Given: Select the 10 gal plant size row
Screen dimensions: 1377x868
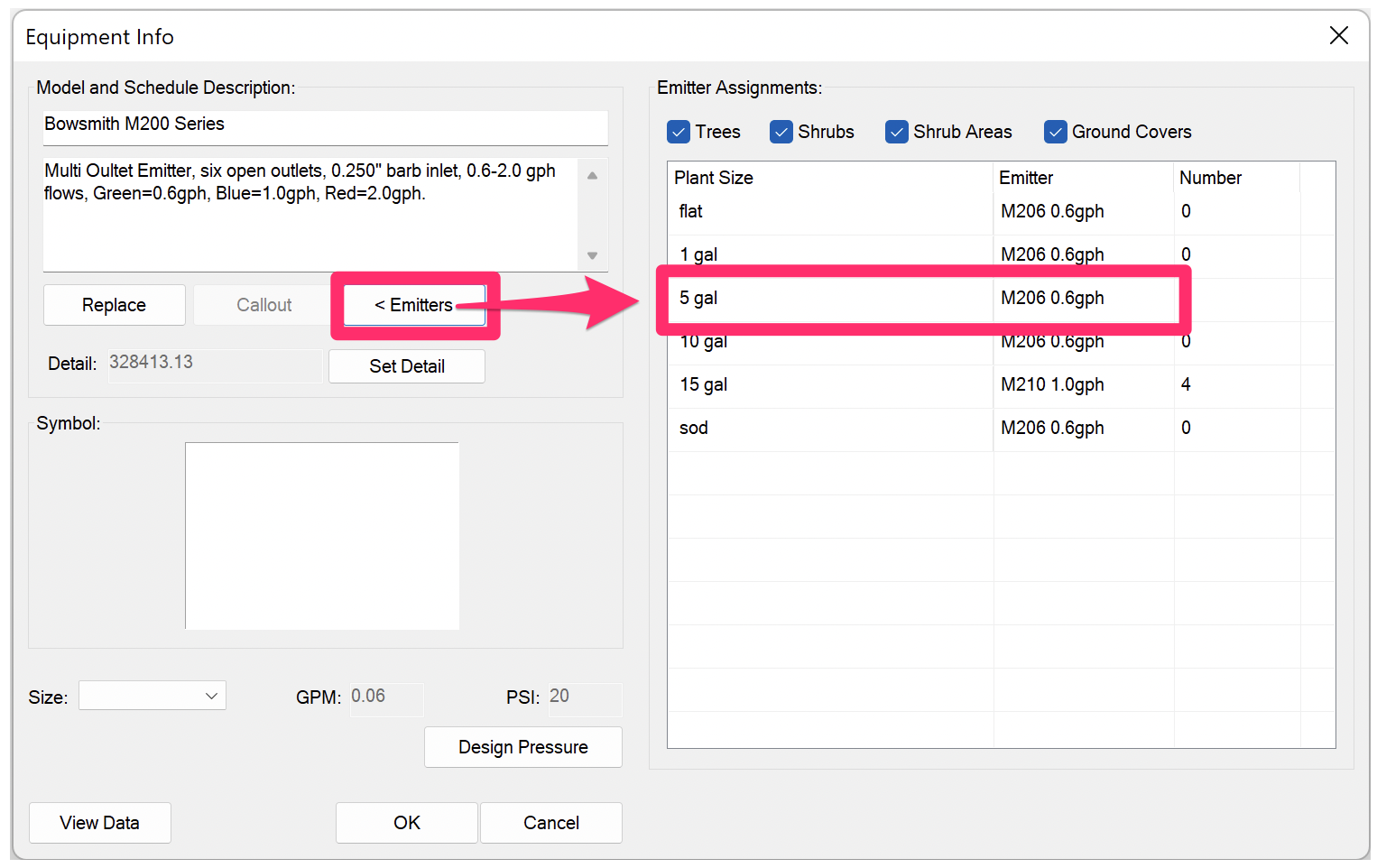Looking at the screenshot, I should pyautogui.click(x=1002, y=343).
